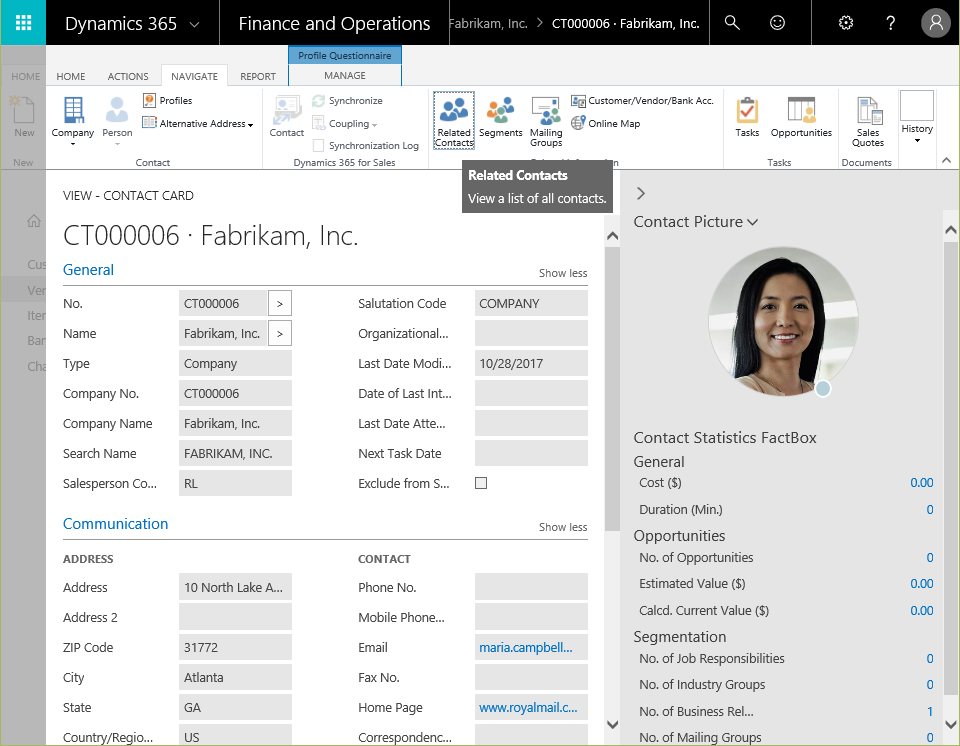Toggle the Exclude from Segment checkbox

click(481, 483)
